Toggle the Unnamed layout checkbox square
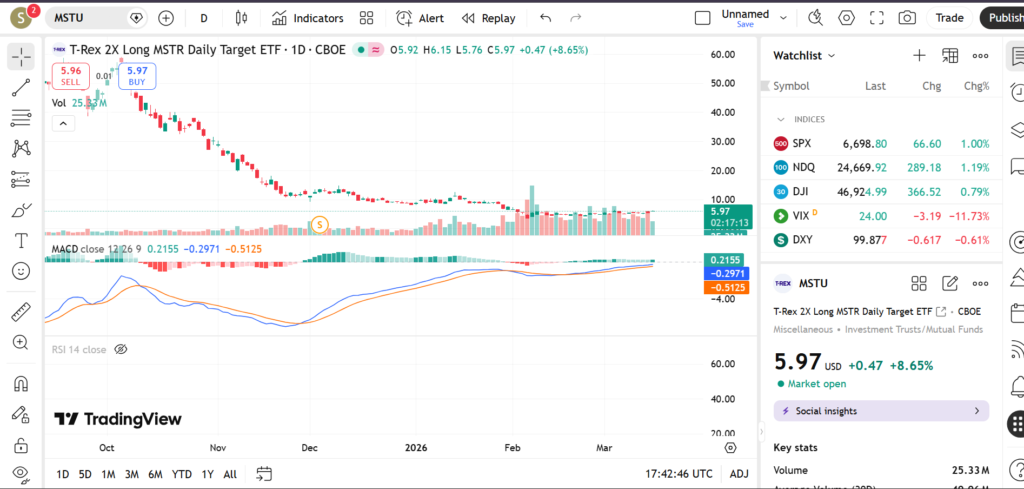The width and height of the screenshot is (1024, 489). (x=703, y=18)
